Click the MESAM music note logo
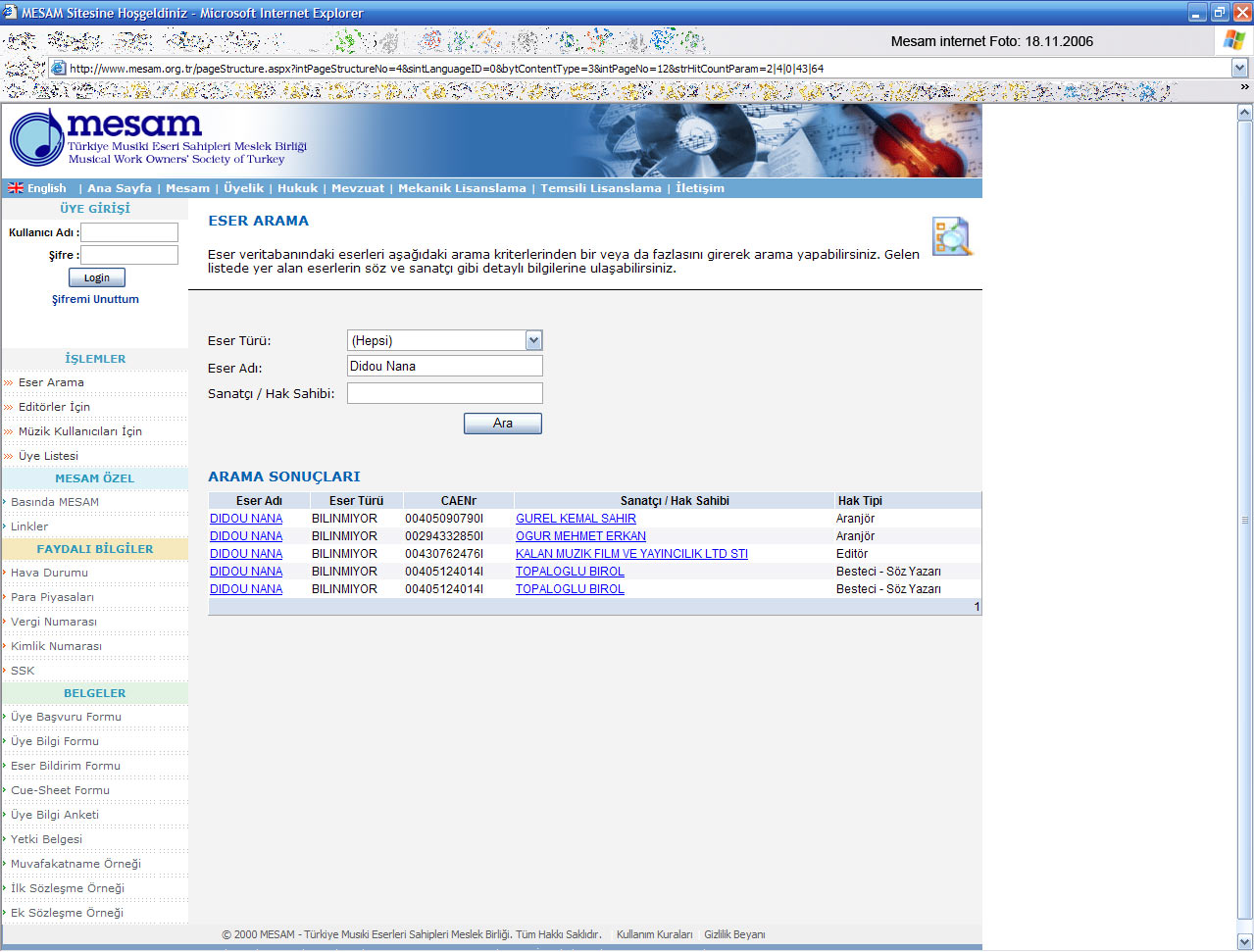This screenshot has height=952, width=1254. coord(36,137)
